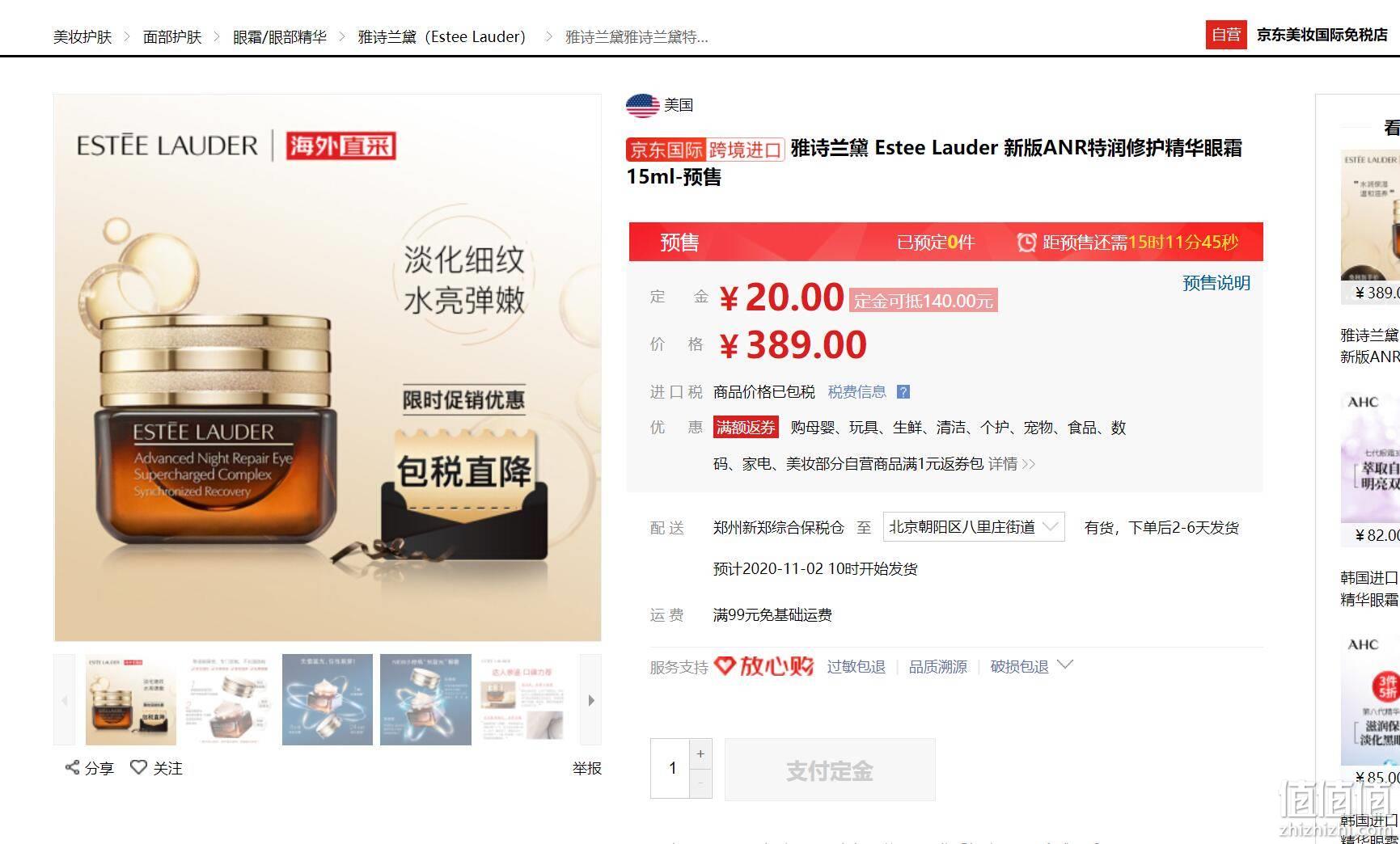Image resolution: width=1400 pixels, height=844 pixels.
Task: Increase quantity with the plus stepper
Action: (700, 753)
